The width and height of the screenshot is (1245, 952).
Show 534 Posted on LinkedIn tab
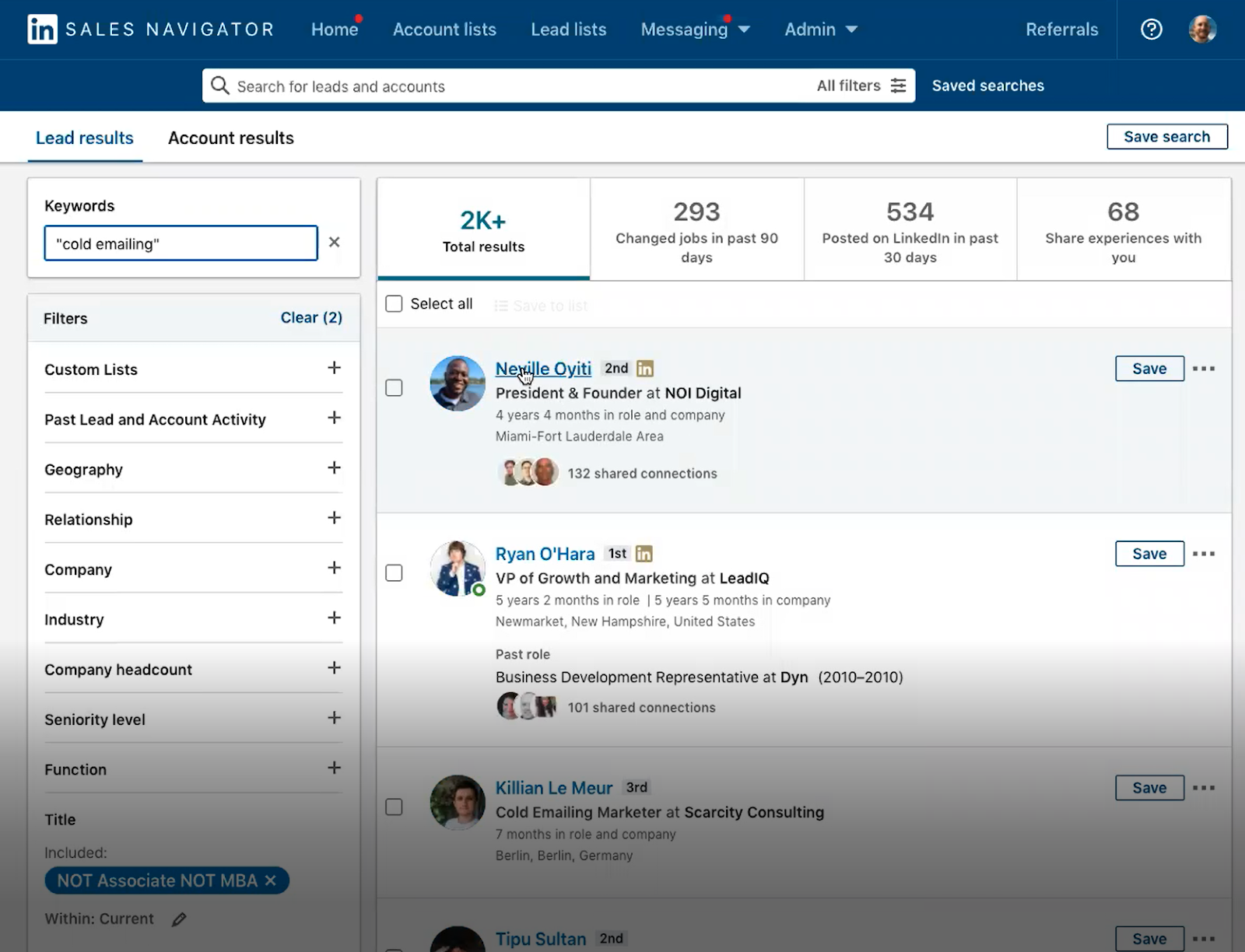coord(910,229)
